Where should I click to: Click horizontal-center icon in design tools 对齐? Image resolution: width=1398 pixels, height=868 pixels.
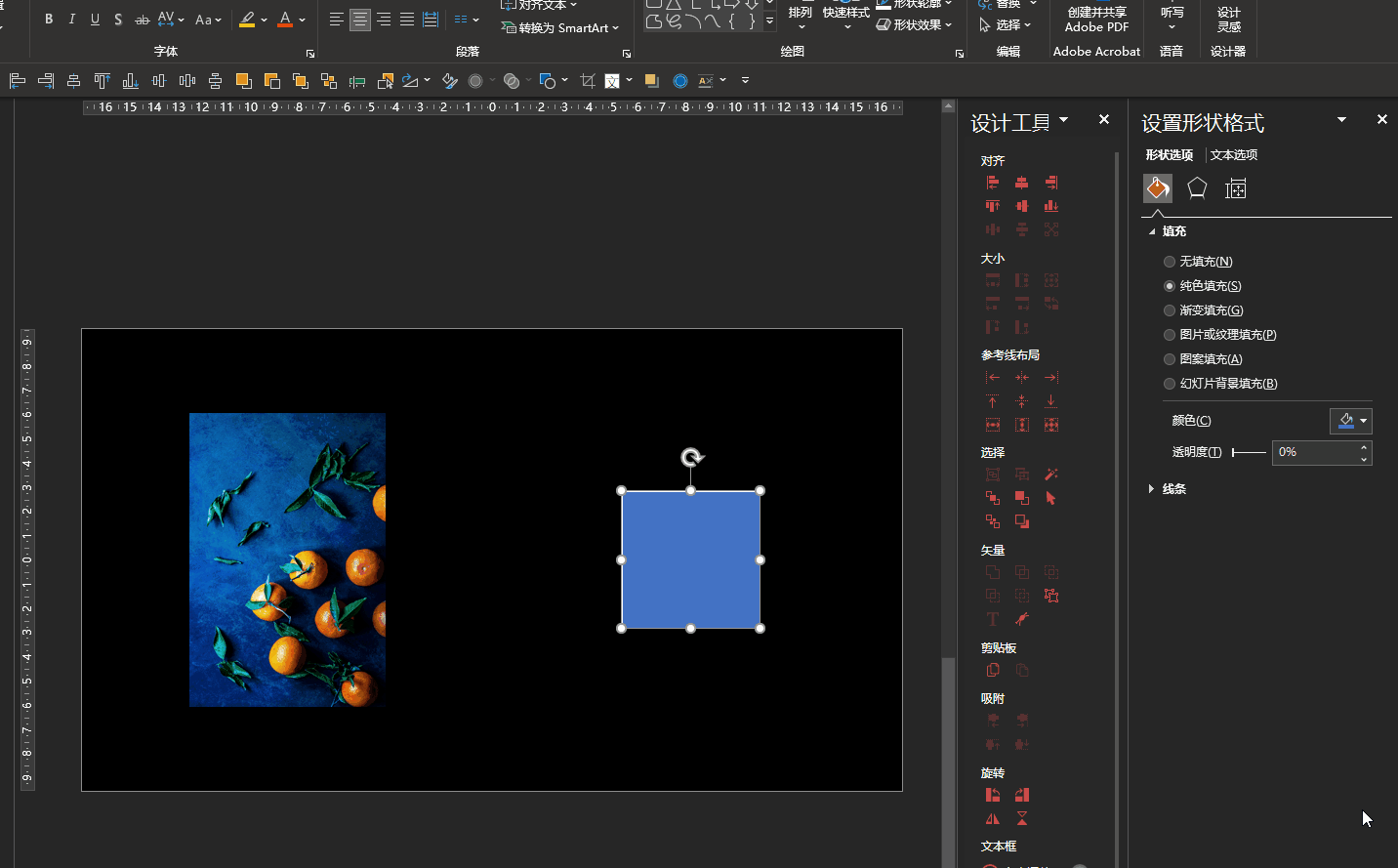tap(1022, 183)
